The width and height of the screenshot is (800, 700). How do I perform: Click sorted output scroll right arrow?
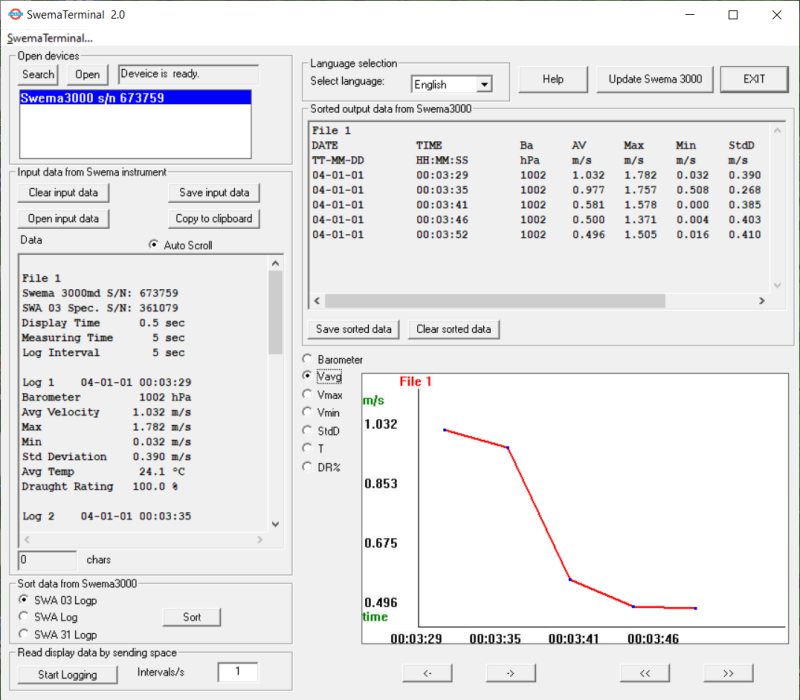coord(762,301)
